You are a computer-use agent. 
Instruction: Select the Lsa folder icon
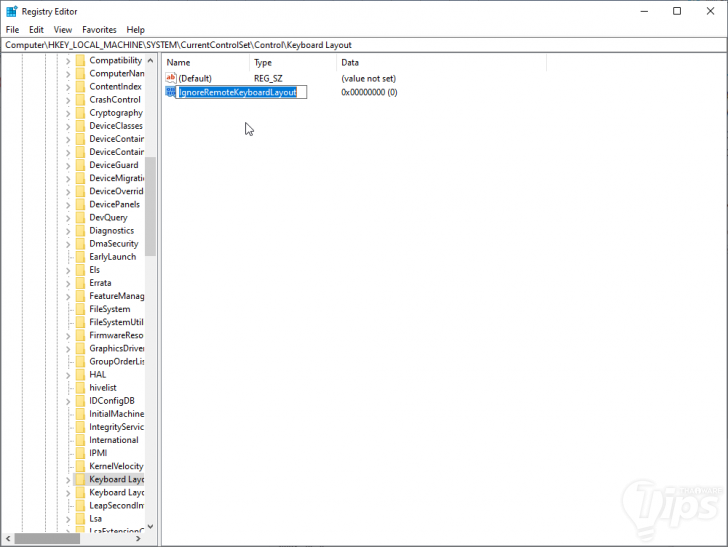[81, 519]
